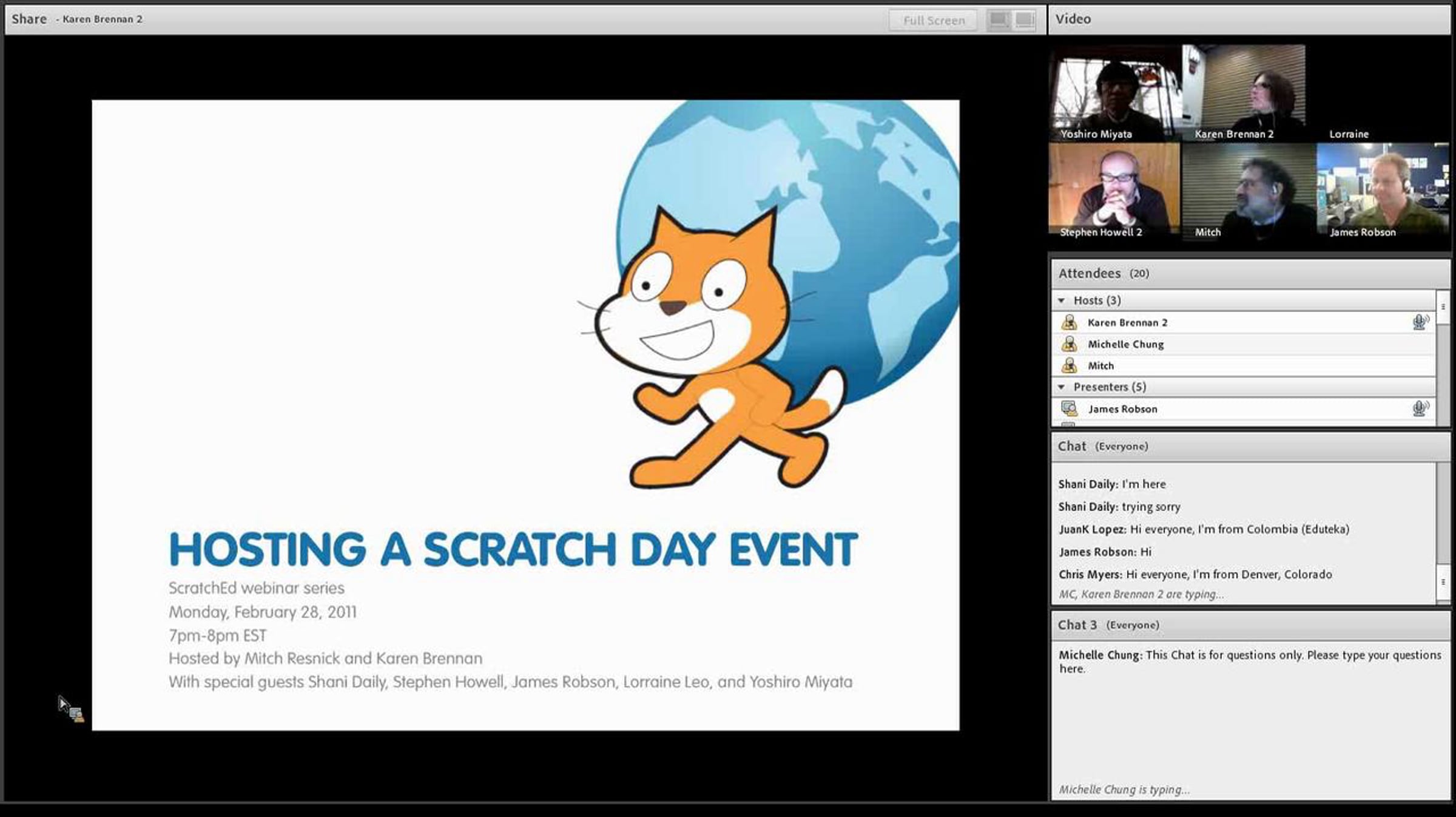This screenshot has width=1456, height=817.
Task: Click the Attendees list scrollbar
Action: pyautogui.click(x=1443, y=358)
